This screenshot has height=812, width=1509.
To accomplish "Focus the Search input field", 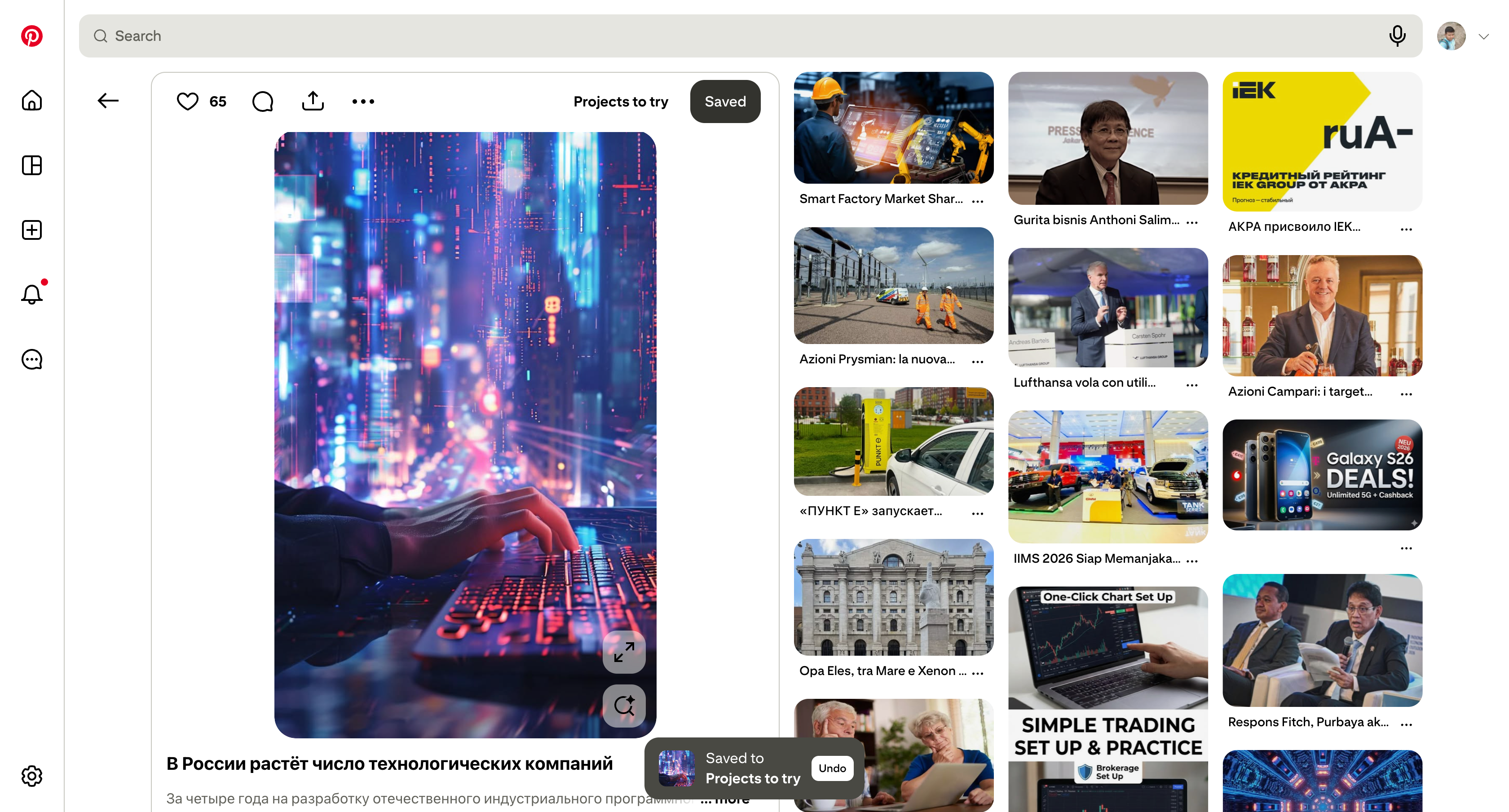I will [x=750, y=36].
